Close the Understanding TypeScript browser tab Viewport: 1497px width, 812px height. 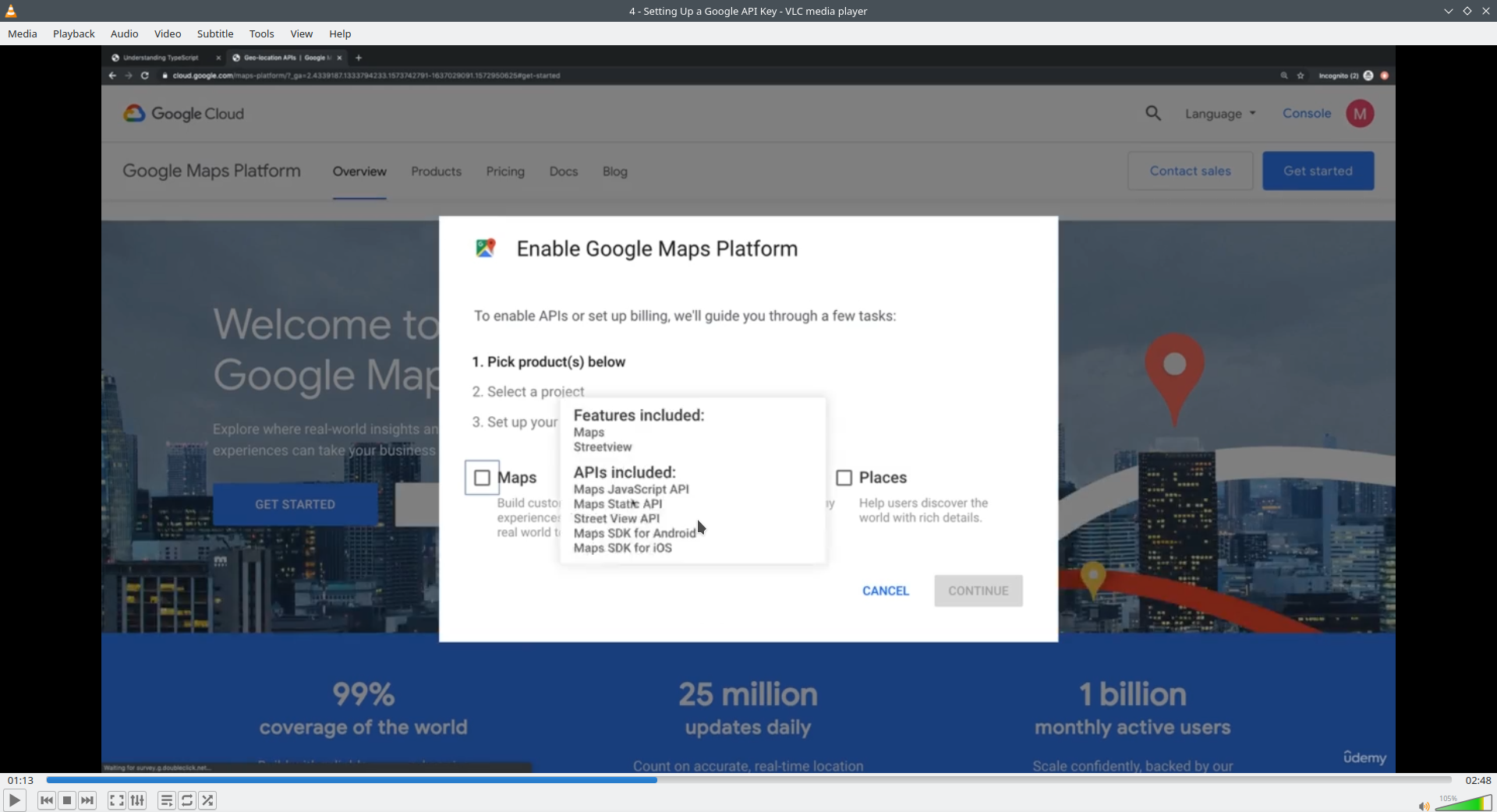[x=218, y=58]
